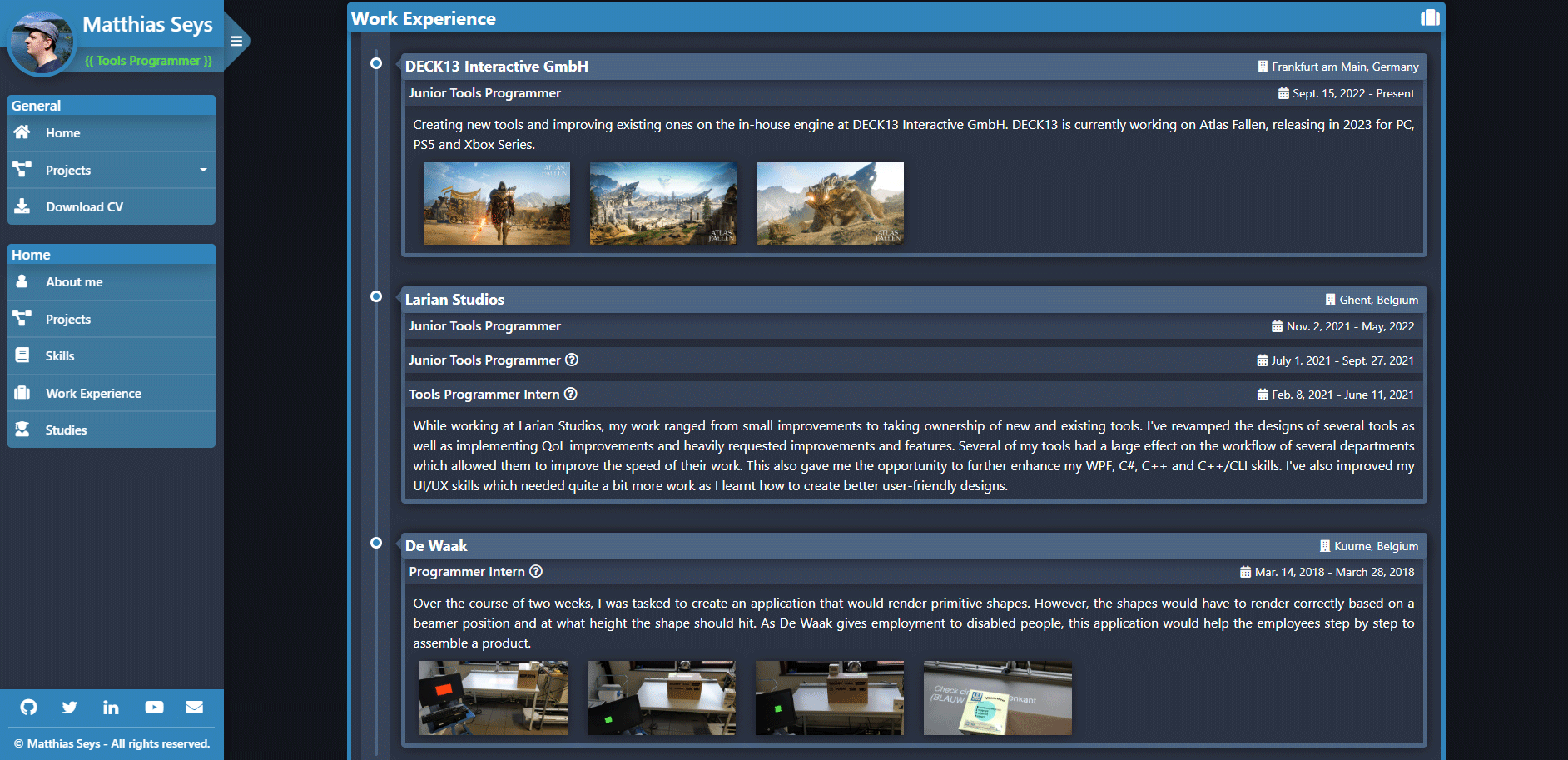Click the Tools Programmer Intern role title
This screenshot has height=760, width=1568.
(484, 395)
